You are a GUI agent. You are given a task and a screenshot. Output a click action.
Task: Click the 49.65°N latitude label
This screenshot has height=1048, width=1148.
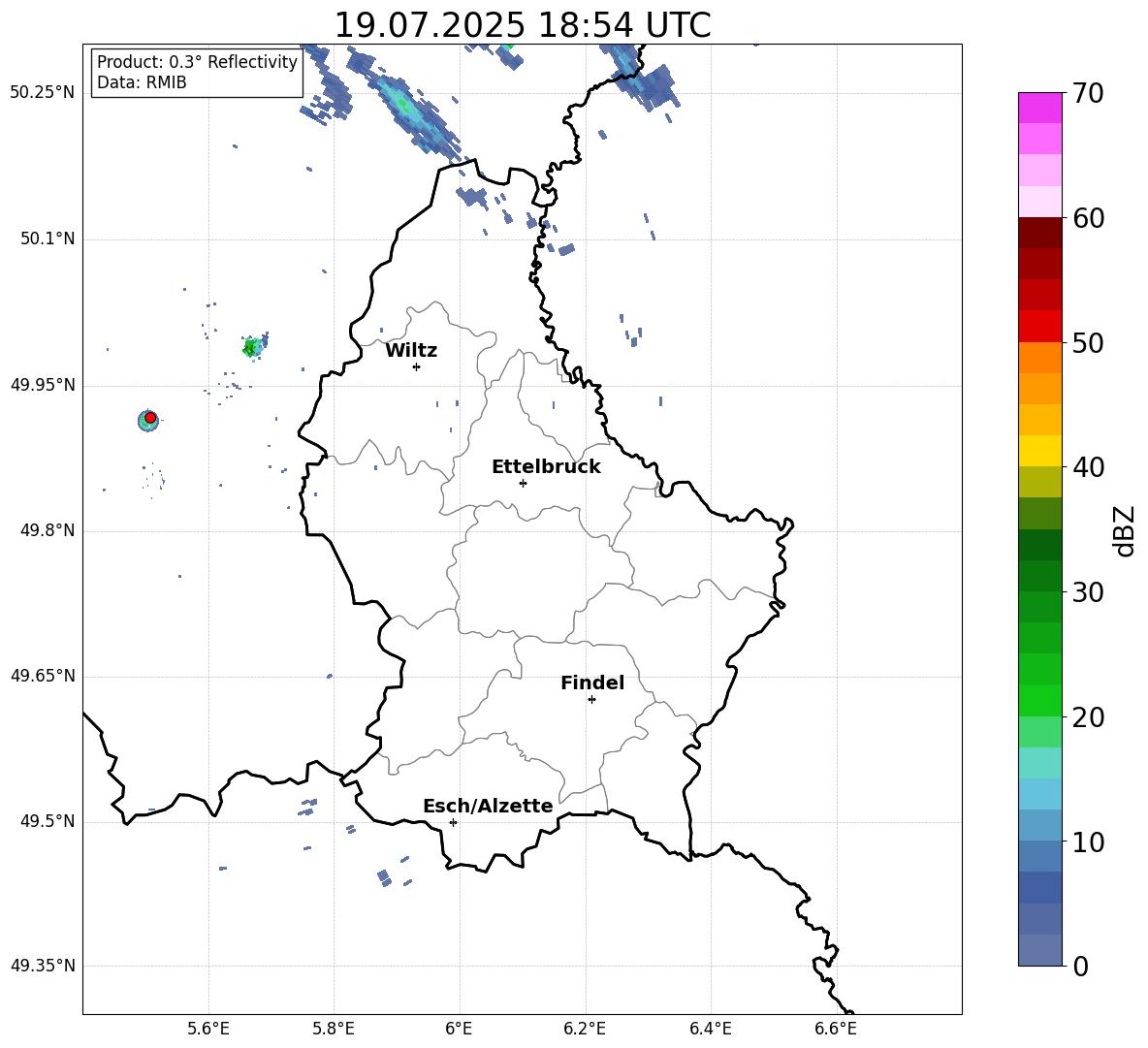pyautogui.click(x=43, y=676)
